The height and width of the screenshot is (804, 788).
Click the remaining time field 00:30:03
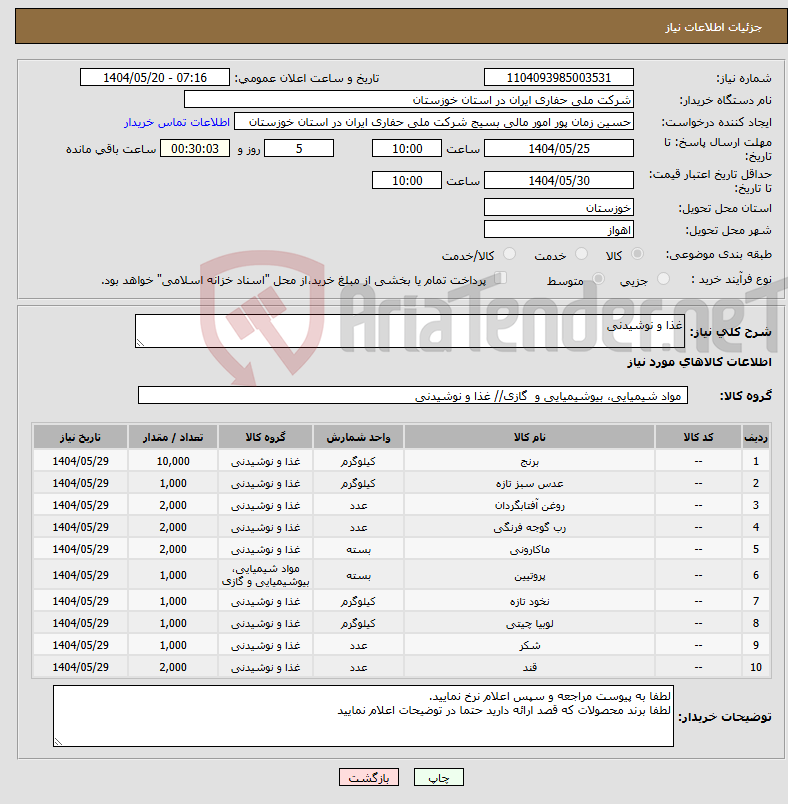pos(195,149)
